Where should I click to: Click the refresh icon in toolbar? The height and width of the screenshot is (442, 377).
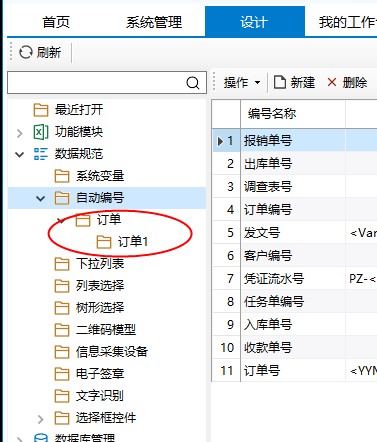pyautogui.click(x=26, y=52)
